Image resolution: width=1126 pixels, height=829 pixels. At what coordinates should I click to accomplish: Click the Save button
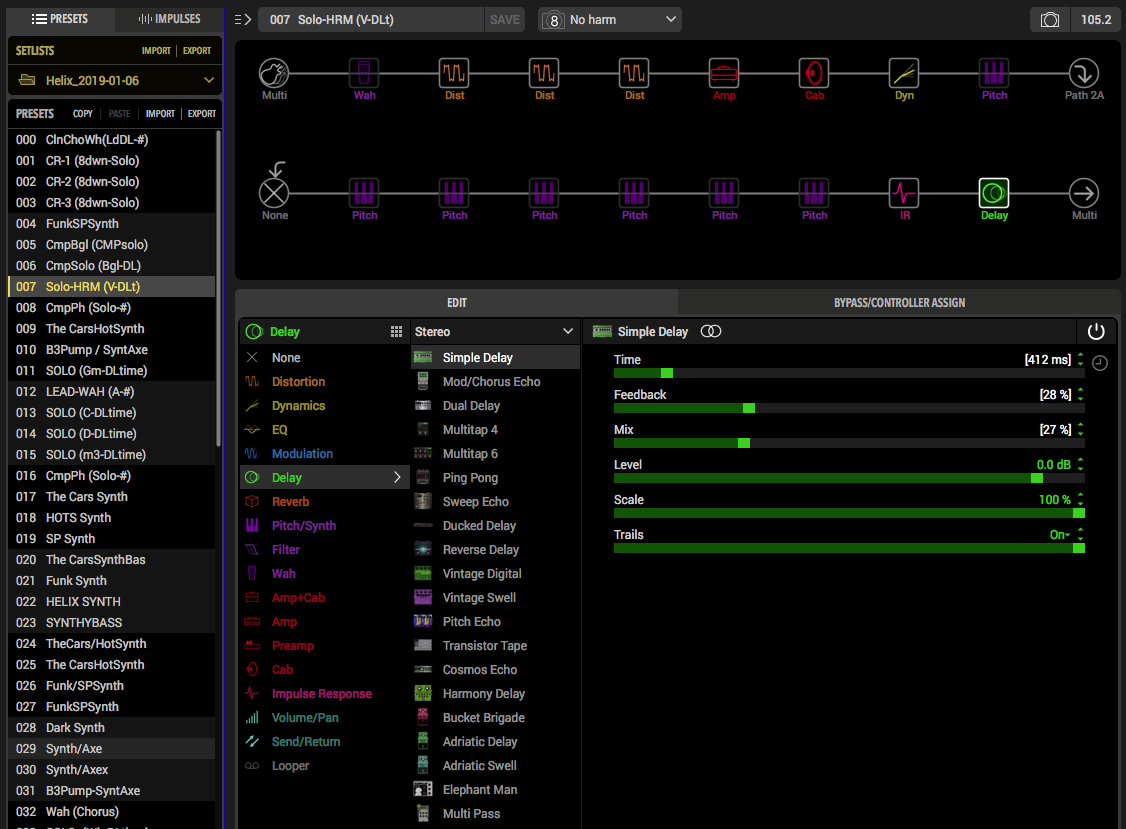click(x=504, y=19)
